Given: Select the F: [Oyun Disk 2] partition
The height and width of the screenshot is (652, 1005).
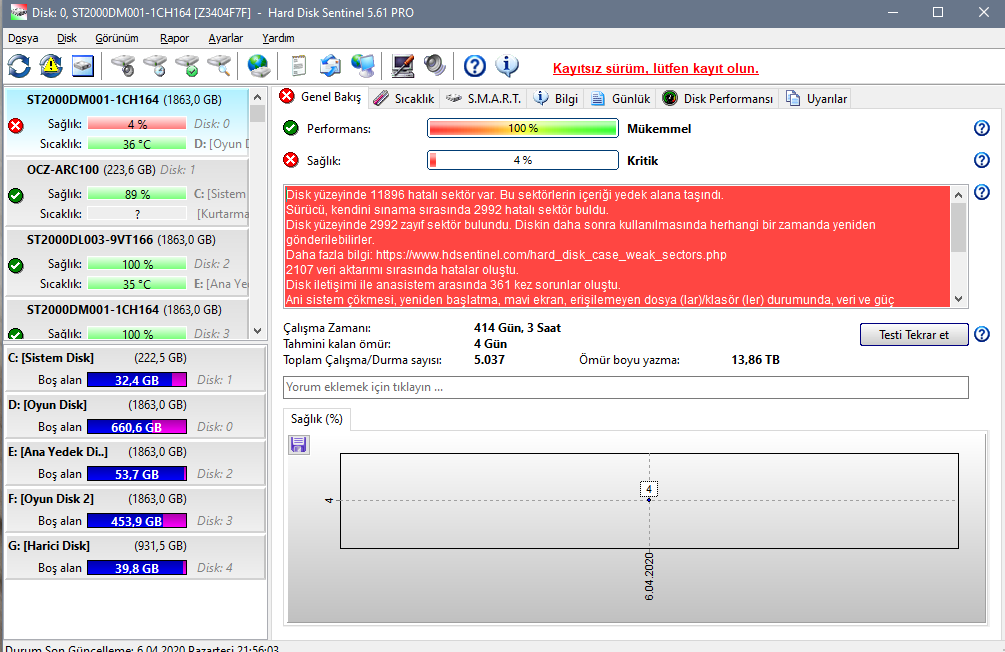Looking at the screenshot, I should (x=135, y=510).
